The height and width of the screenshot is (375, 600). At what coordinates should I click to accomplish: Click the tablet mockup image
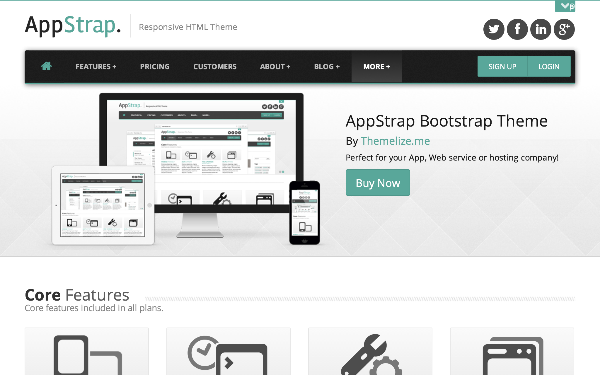pyautogui.click(x=103, y=205)
